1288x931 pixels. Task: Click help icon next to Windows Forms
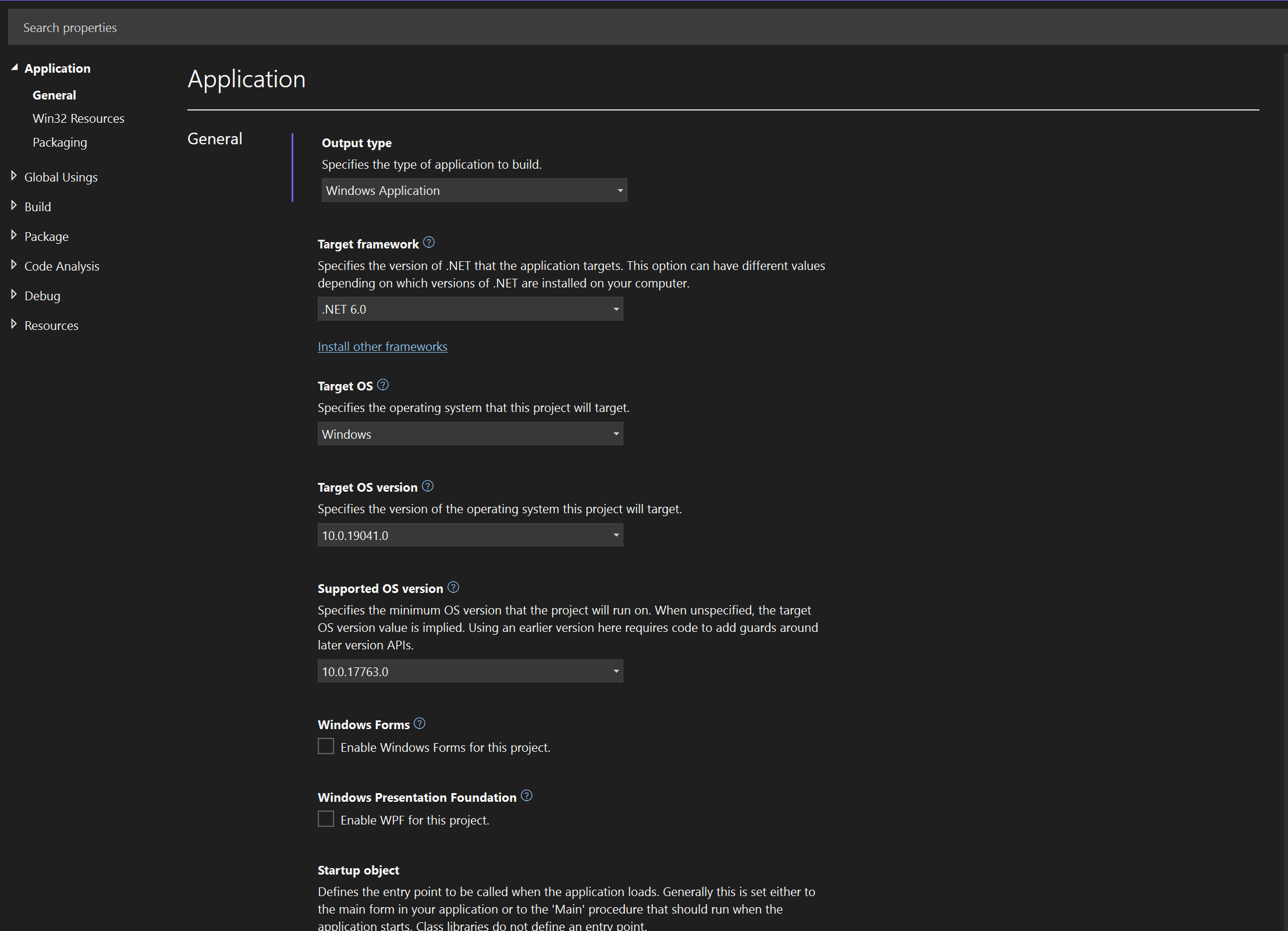tap(420, 723)
